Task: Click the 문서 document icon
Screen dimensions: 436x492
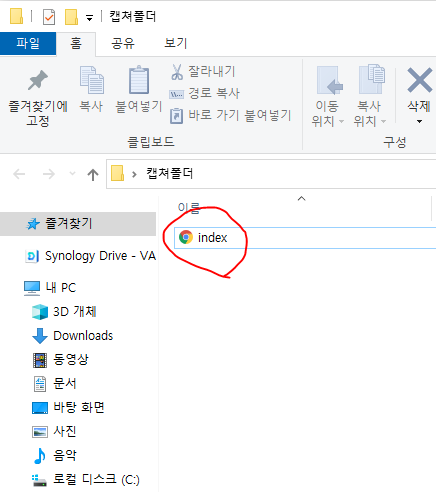Action: [x=40, y=384]
